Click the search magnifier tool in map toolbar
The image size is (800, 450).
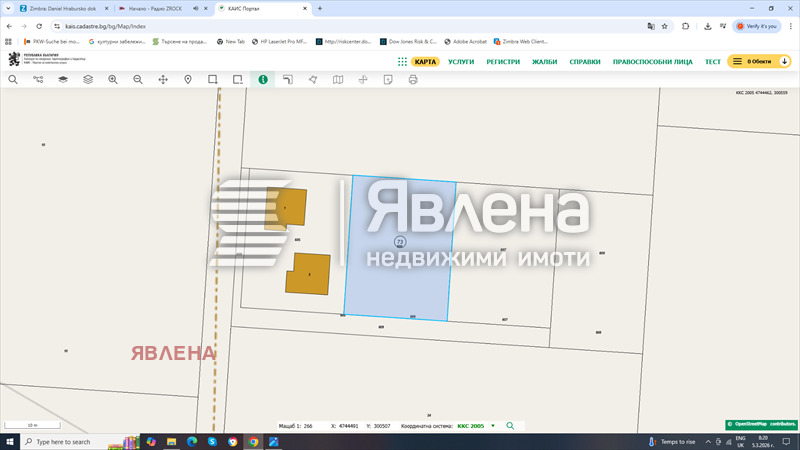(x=13, y=79)
